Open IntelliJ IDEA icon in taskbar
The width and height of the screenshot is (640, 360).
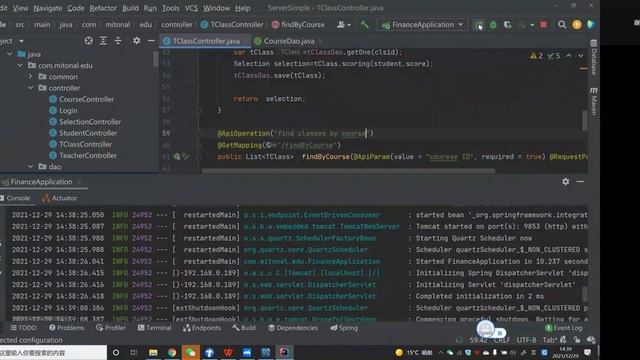[284, 352]
